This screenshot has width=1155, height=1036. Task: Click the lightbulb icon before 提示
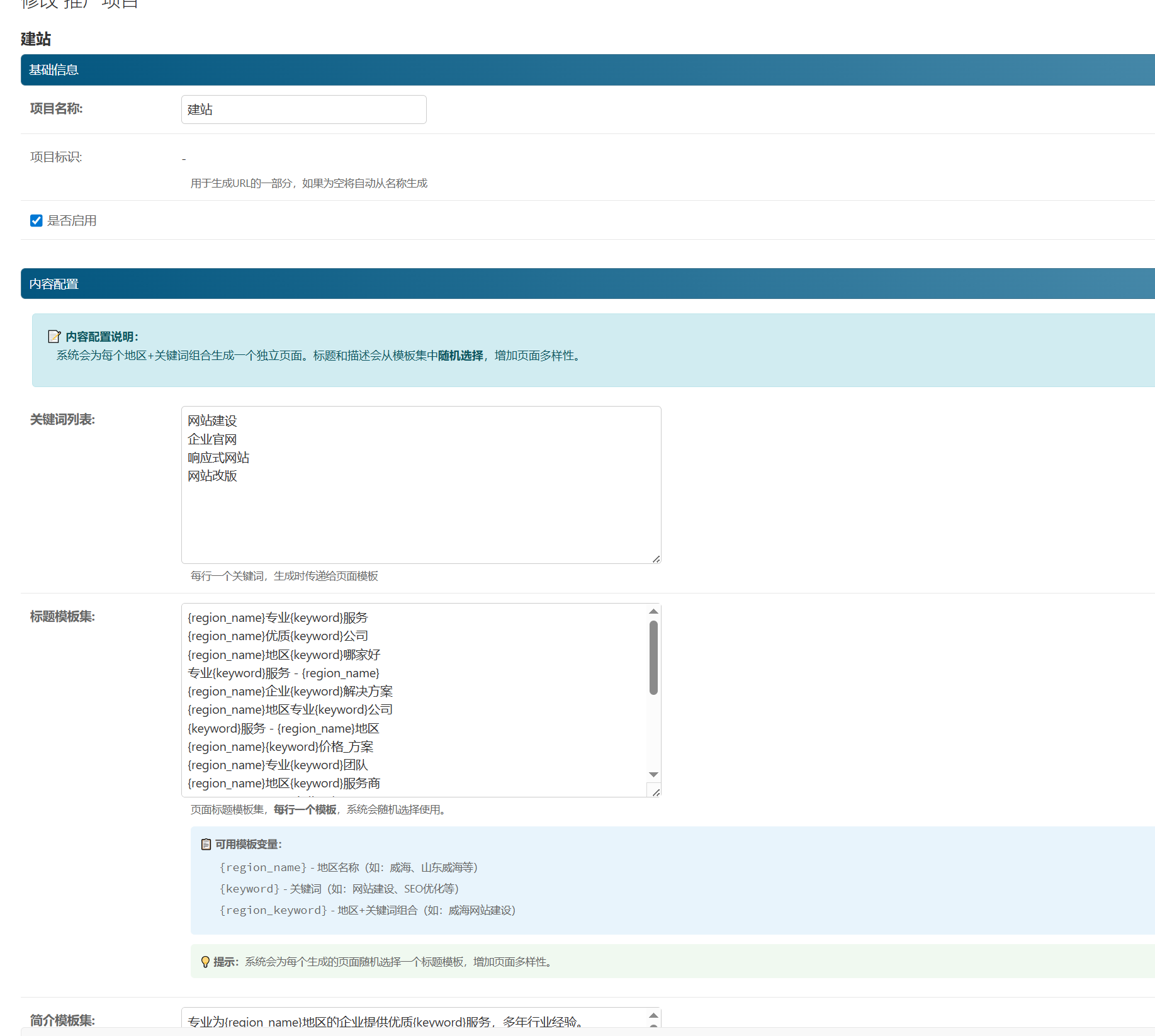205,962
